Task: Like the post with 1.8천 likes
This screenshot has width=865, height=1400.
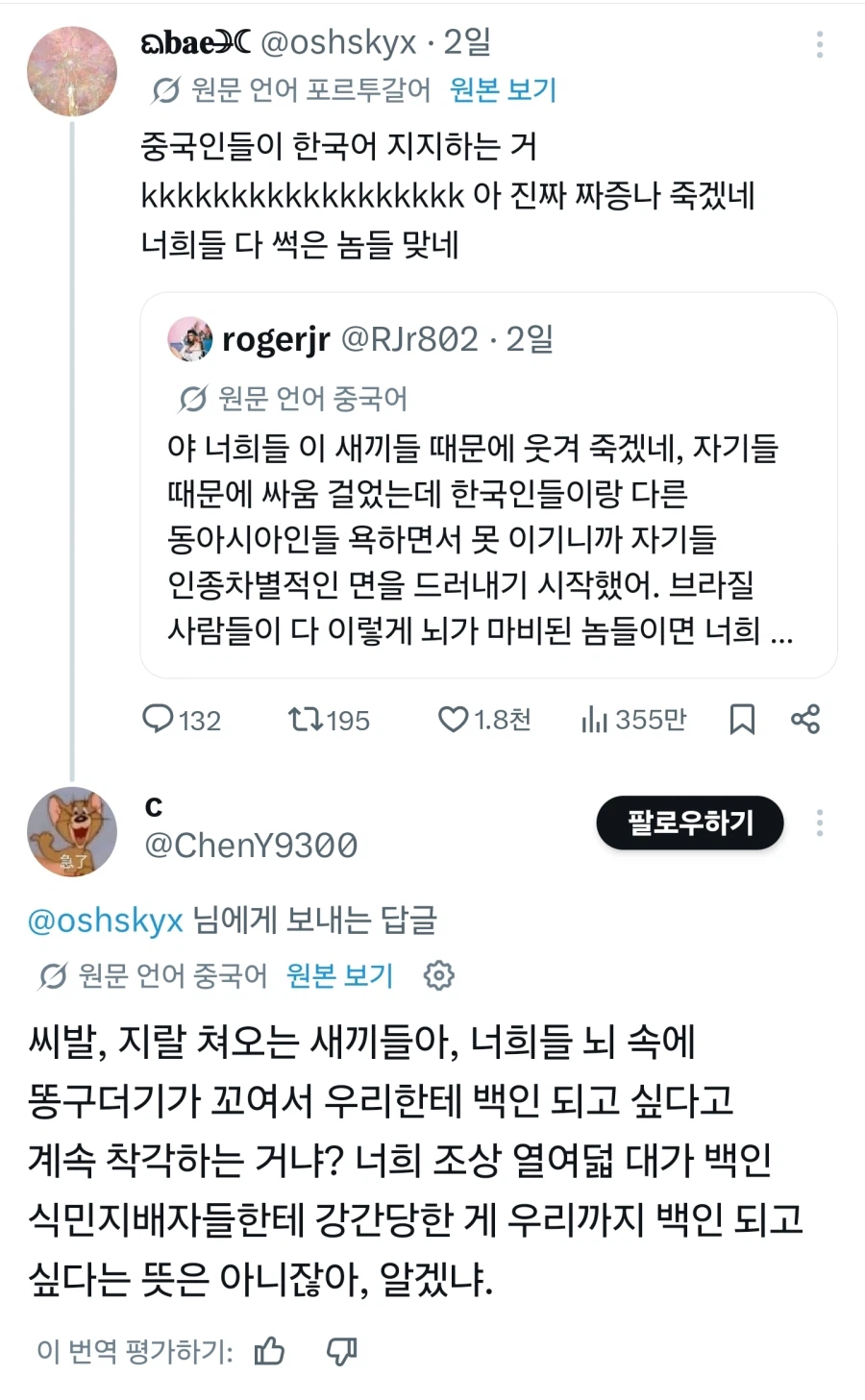Action: coord(483,720)
